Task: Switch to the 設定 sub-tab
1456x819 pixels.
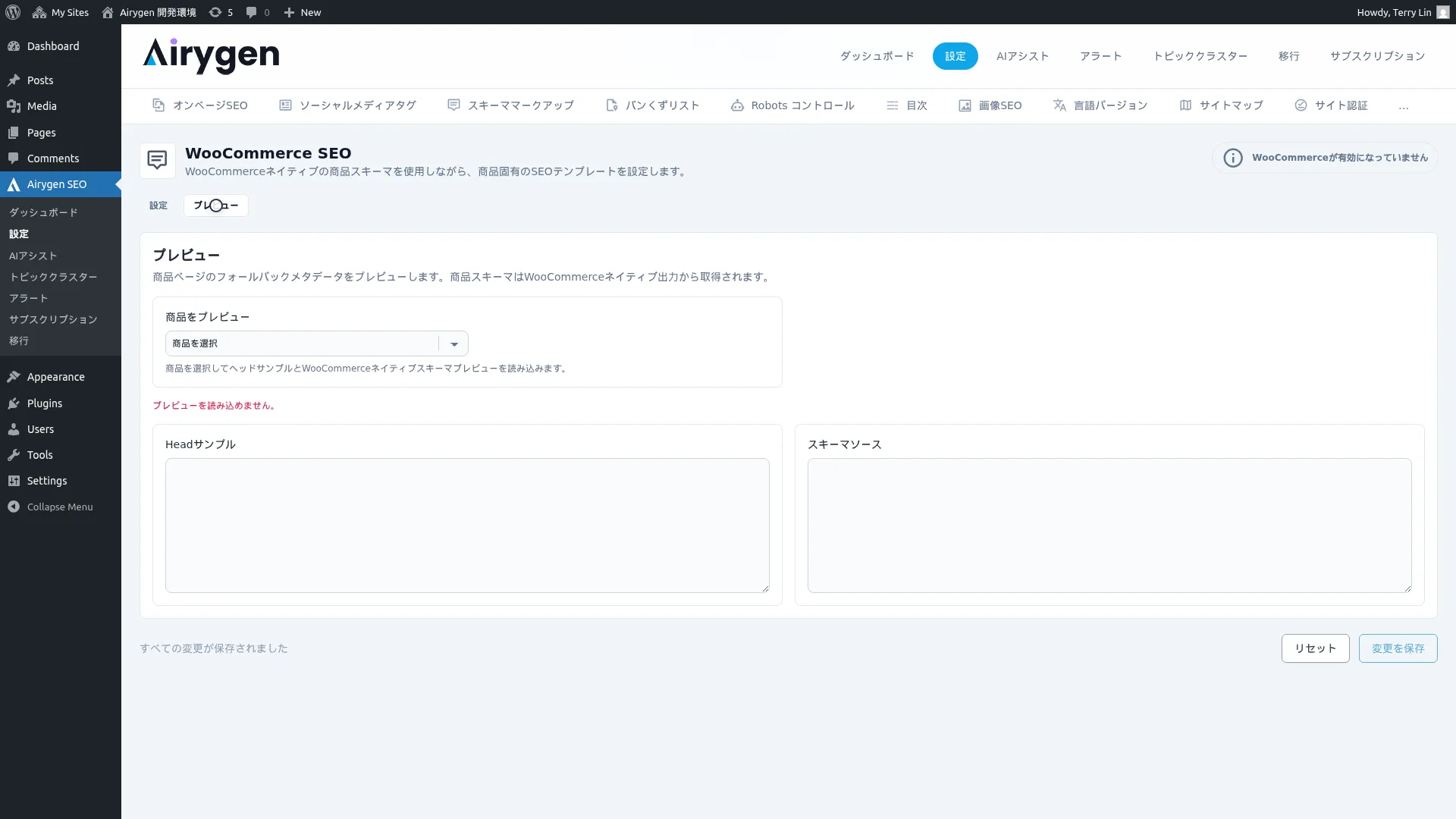Action: coord(158,206)
